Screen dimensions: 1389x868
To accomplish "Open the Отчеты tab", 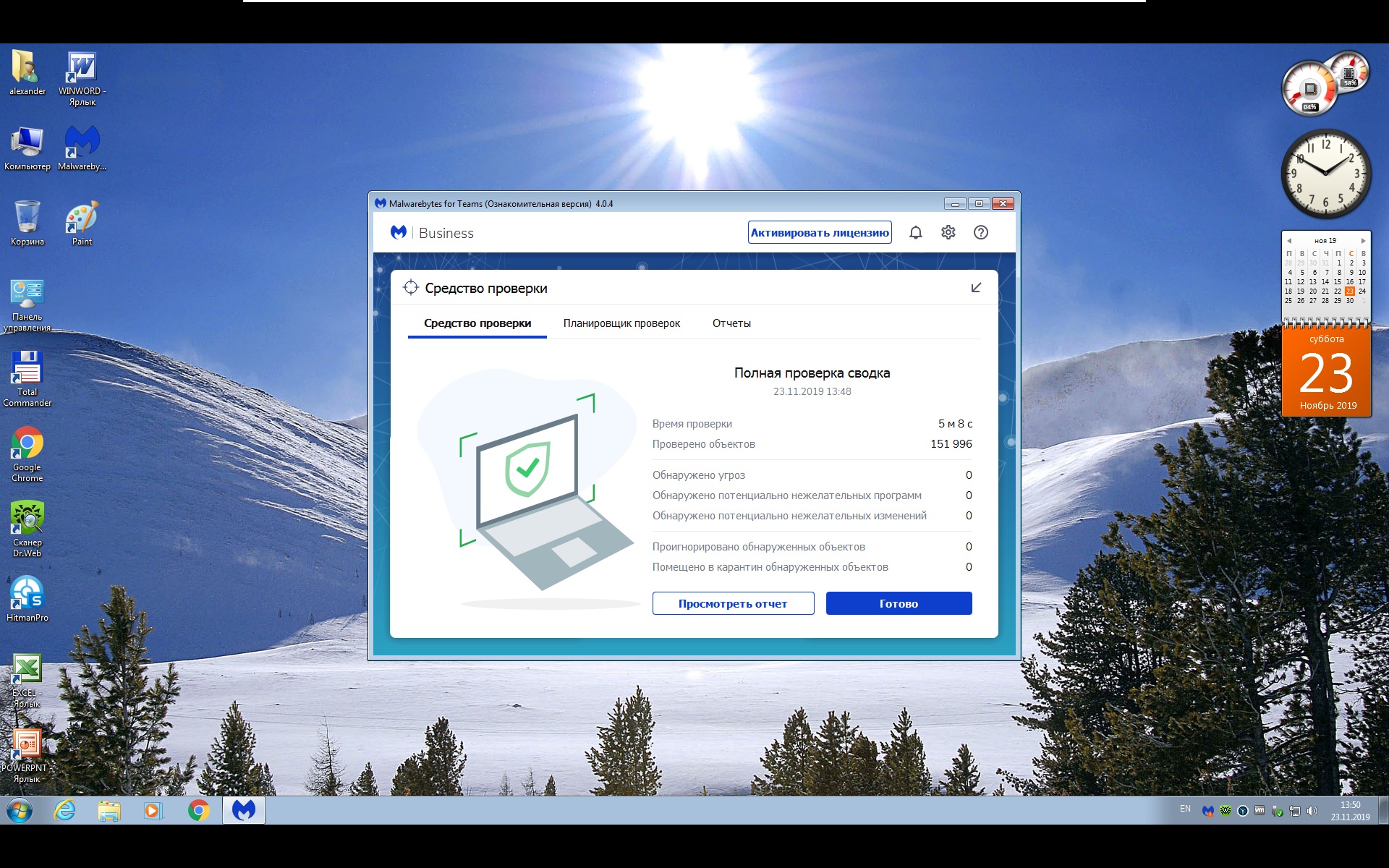I will click(x=731, y=323).
